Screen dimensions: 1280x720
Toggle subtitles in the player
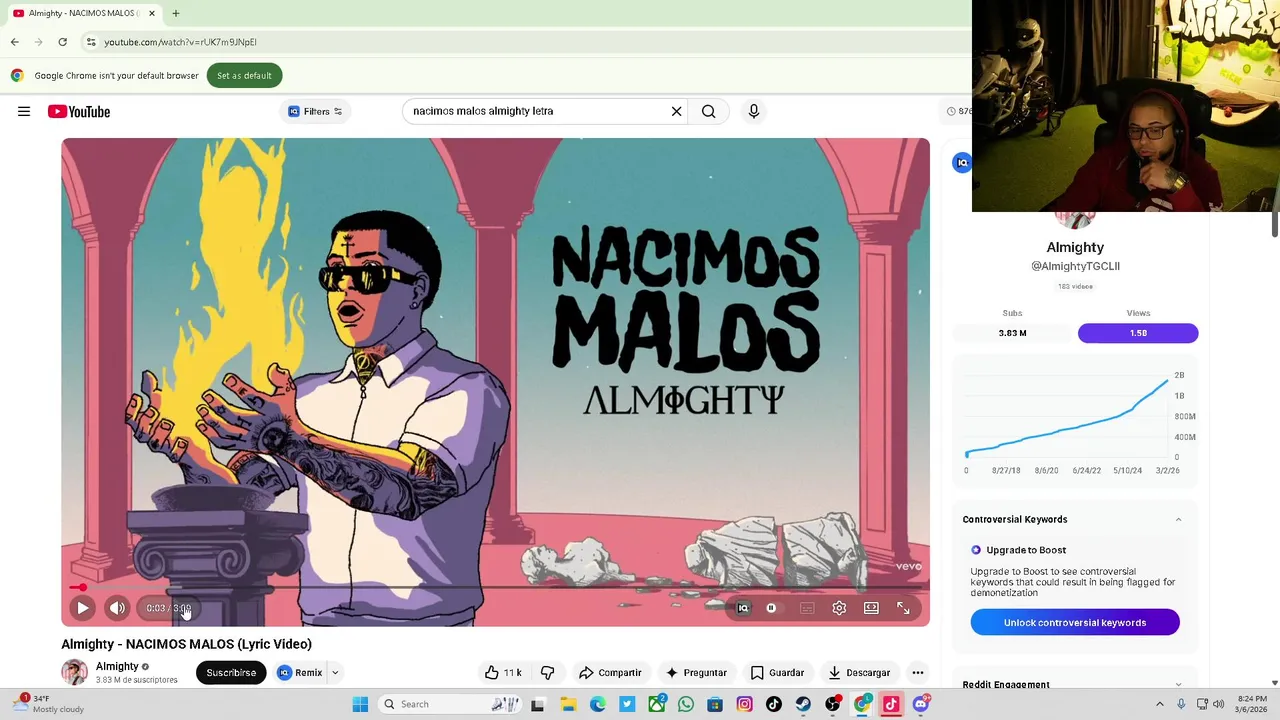tap(807, 608)
